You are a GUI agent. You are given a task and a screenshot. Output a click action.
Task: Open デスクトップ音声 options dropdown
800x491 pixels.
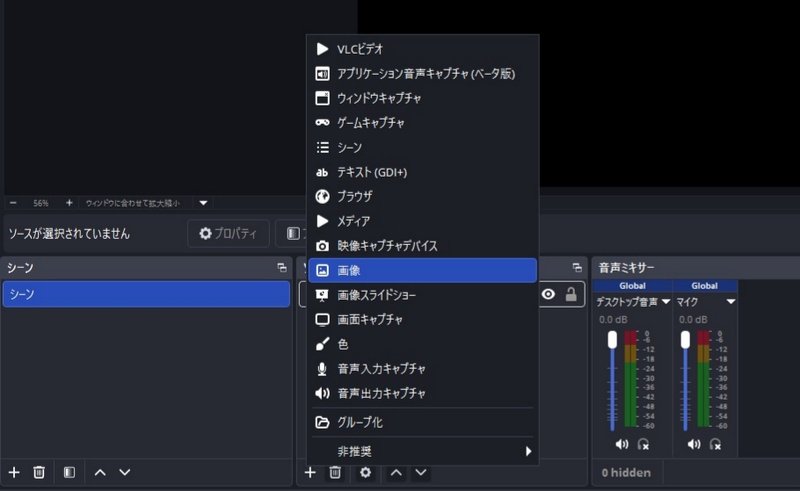pos(666,302)
